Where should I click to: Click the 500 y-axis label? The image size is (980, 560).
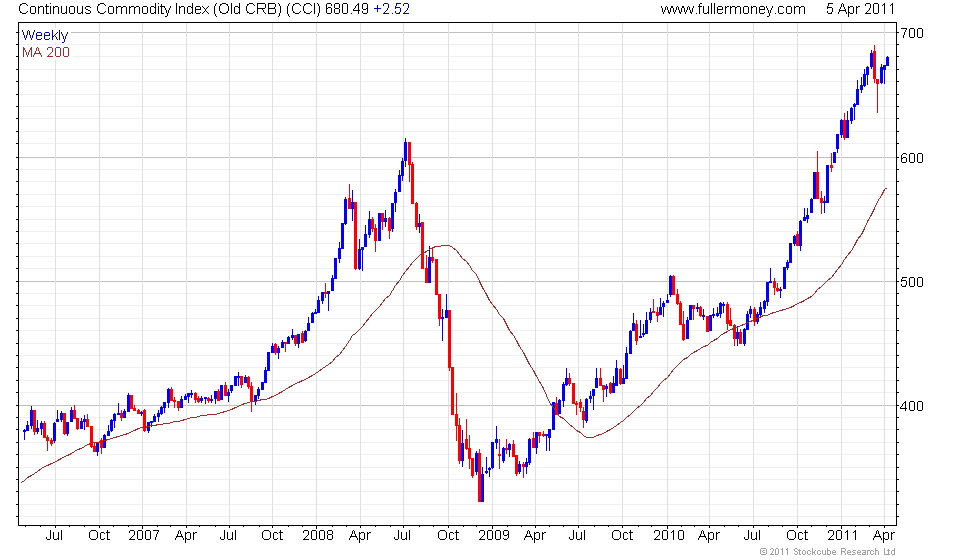click(912, 282)
